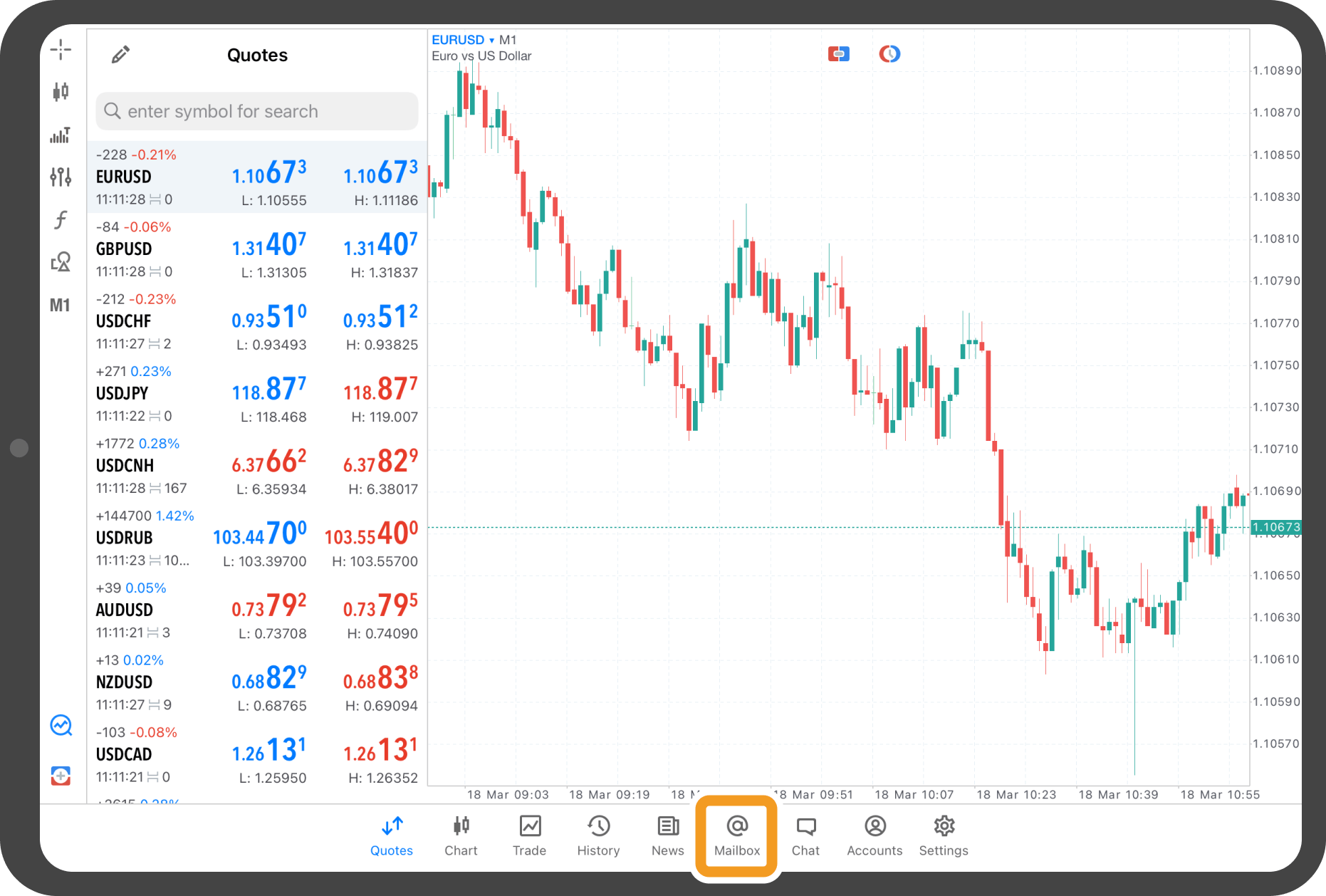The height and width of the screenshot is (896, 1326).
Task: Open the EURUSD symbol dropdown on chart
Action: tap(462, 40)
